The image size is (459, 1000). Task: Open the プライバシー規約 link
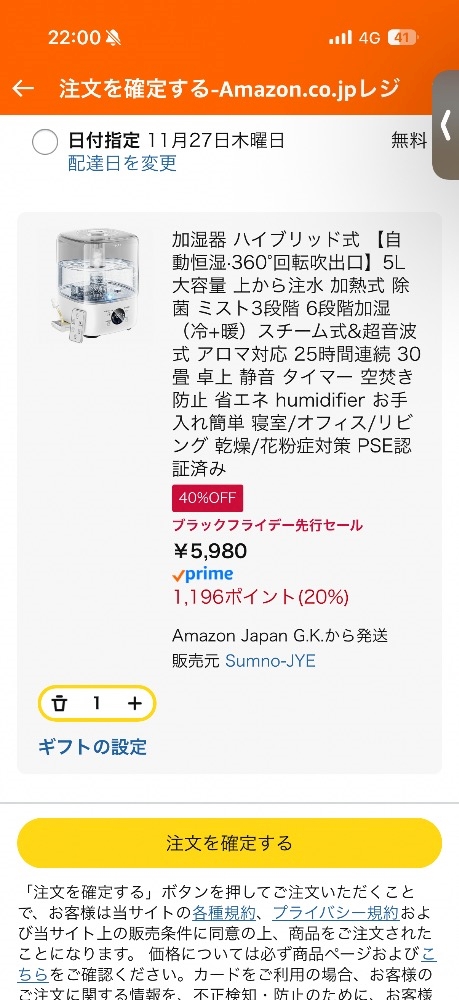(335, 913)
